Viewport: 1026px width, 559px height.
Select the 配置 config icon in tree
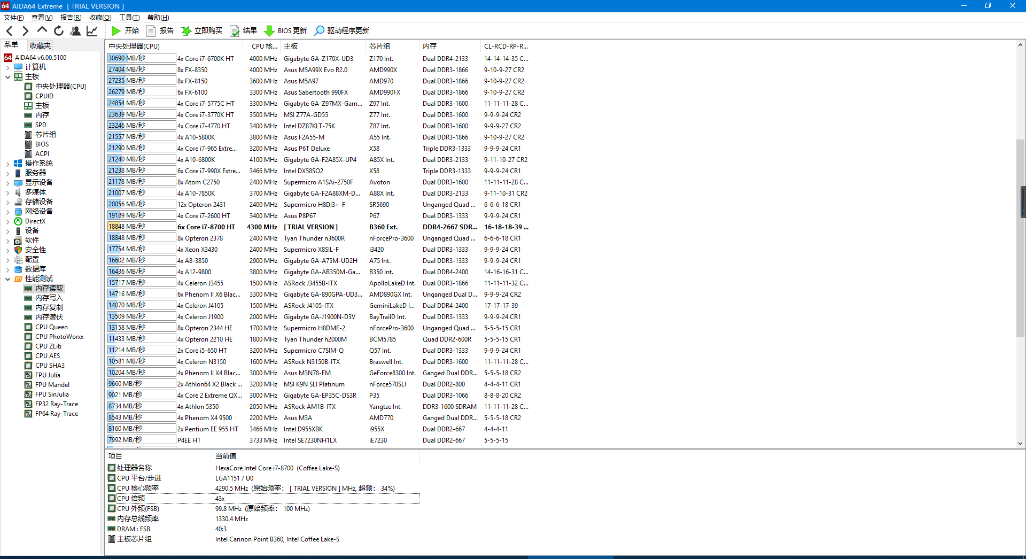18,259
